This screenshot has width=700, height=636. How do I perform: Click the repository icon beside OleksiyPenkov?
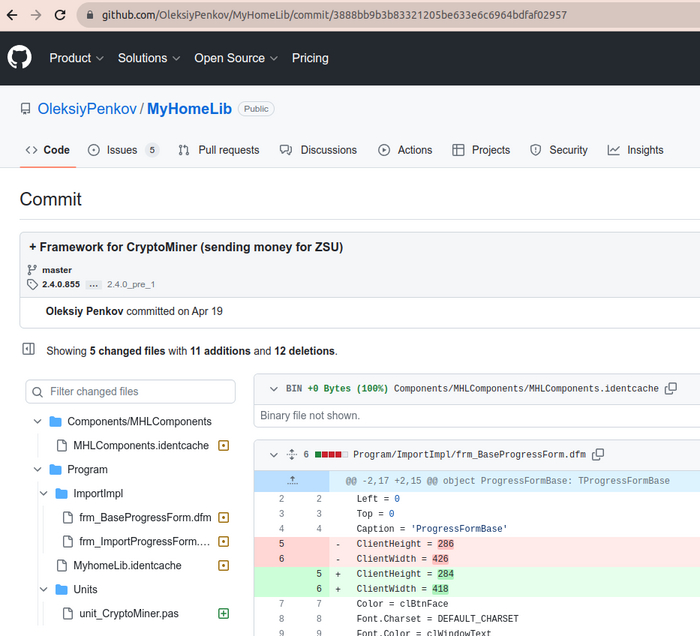point(25,109)
